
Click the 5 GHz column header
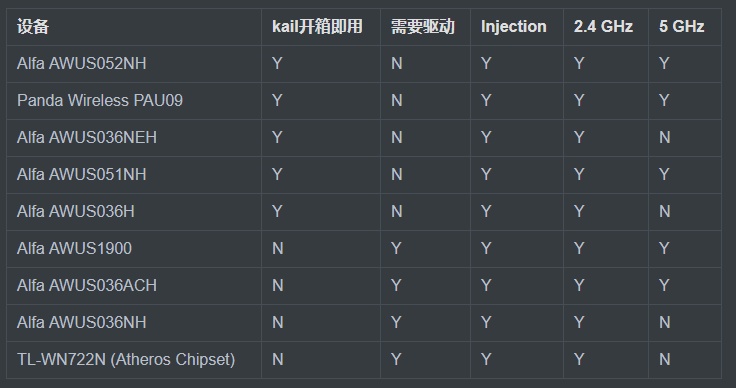click(x=682, y=27)
